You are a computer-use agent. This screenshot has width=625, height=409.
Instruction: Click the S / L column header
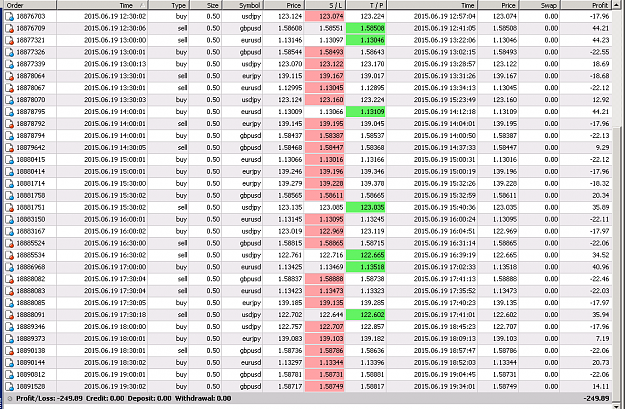(x=325, y=5)
